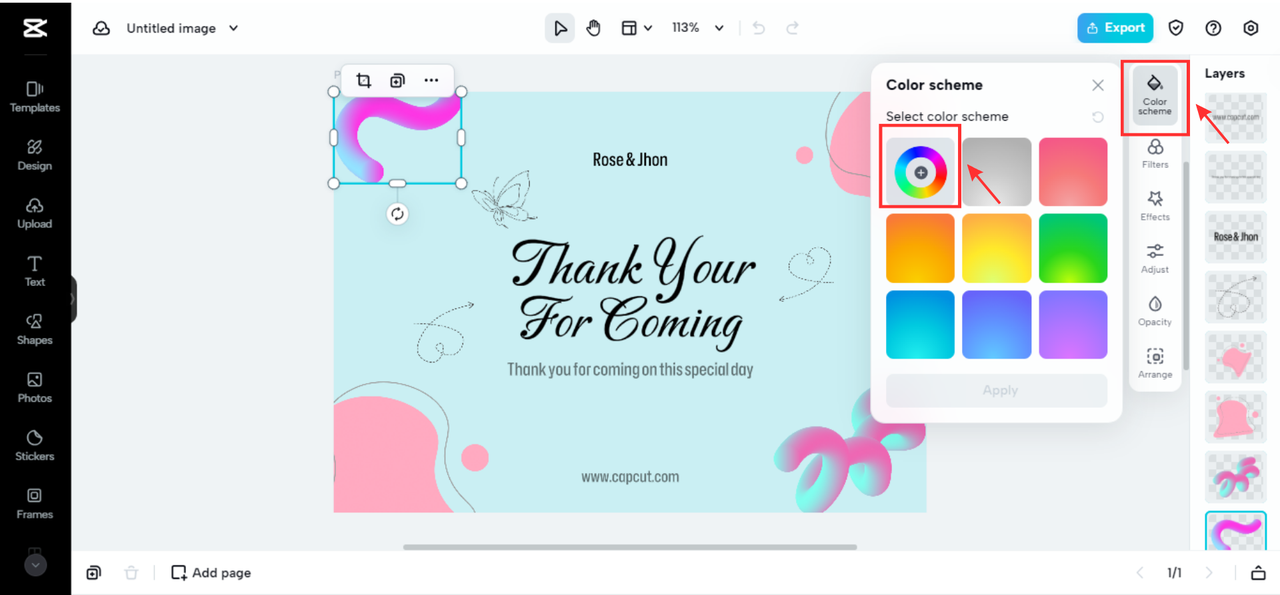The height and width of the screenshot is (595, 1280).
Task: Open the Untitled image name dropdown
Action: tap(183, 28)
